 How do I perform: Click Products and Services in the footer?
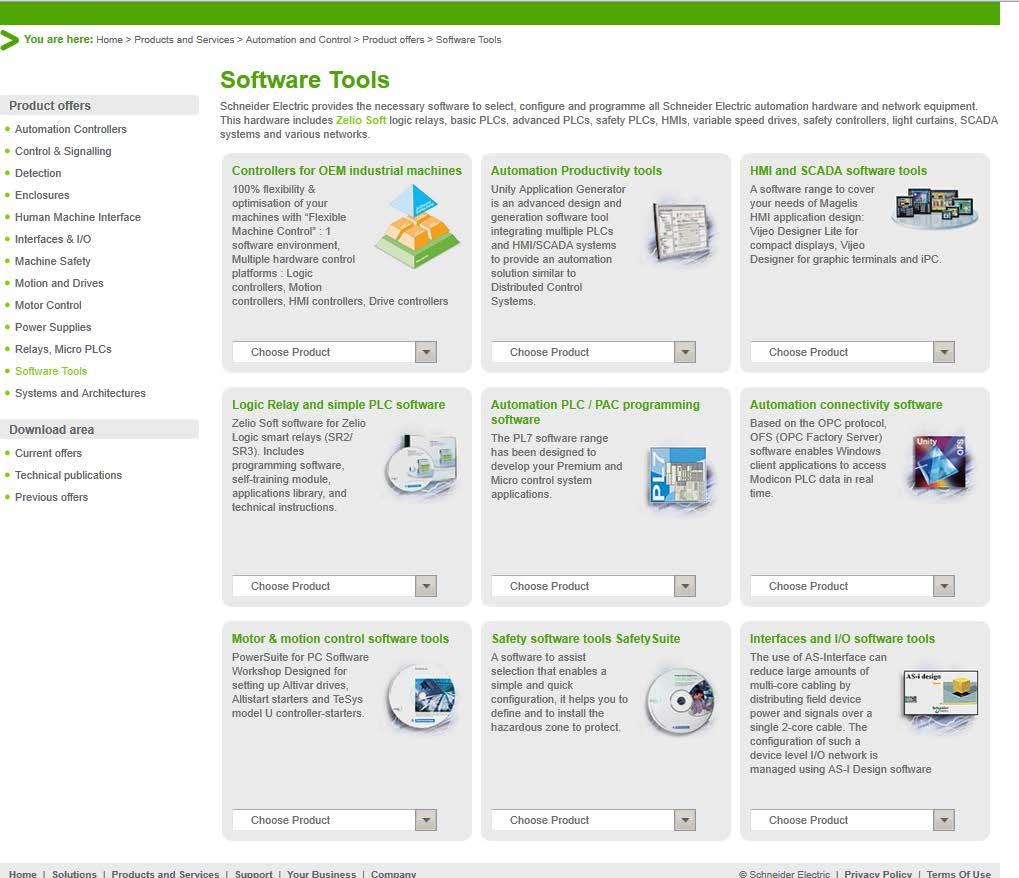[x=165, y=874]
